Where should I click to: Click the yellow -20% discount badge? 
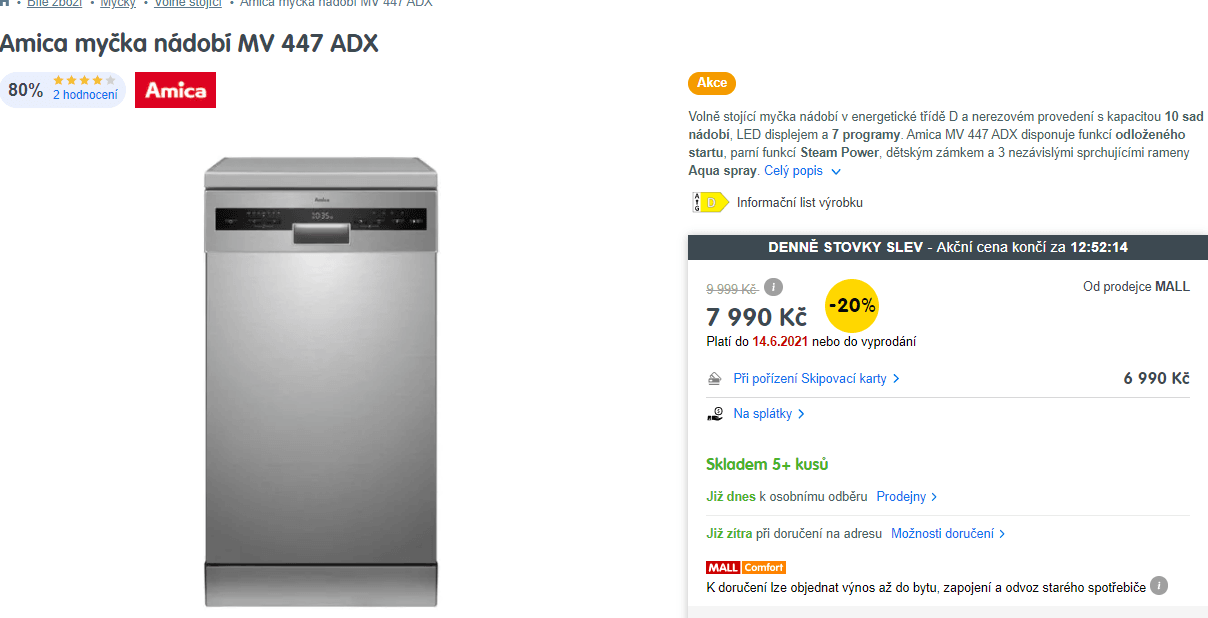852,306
